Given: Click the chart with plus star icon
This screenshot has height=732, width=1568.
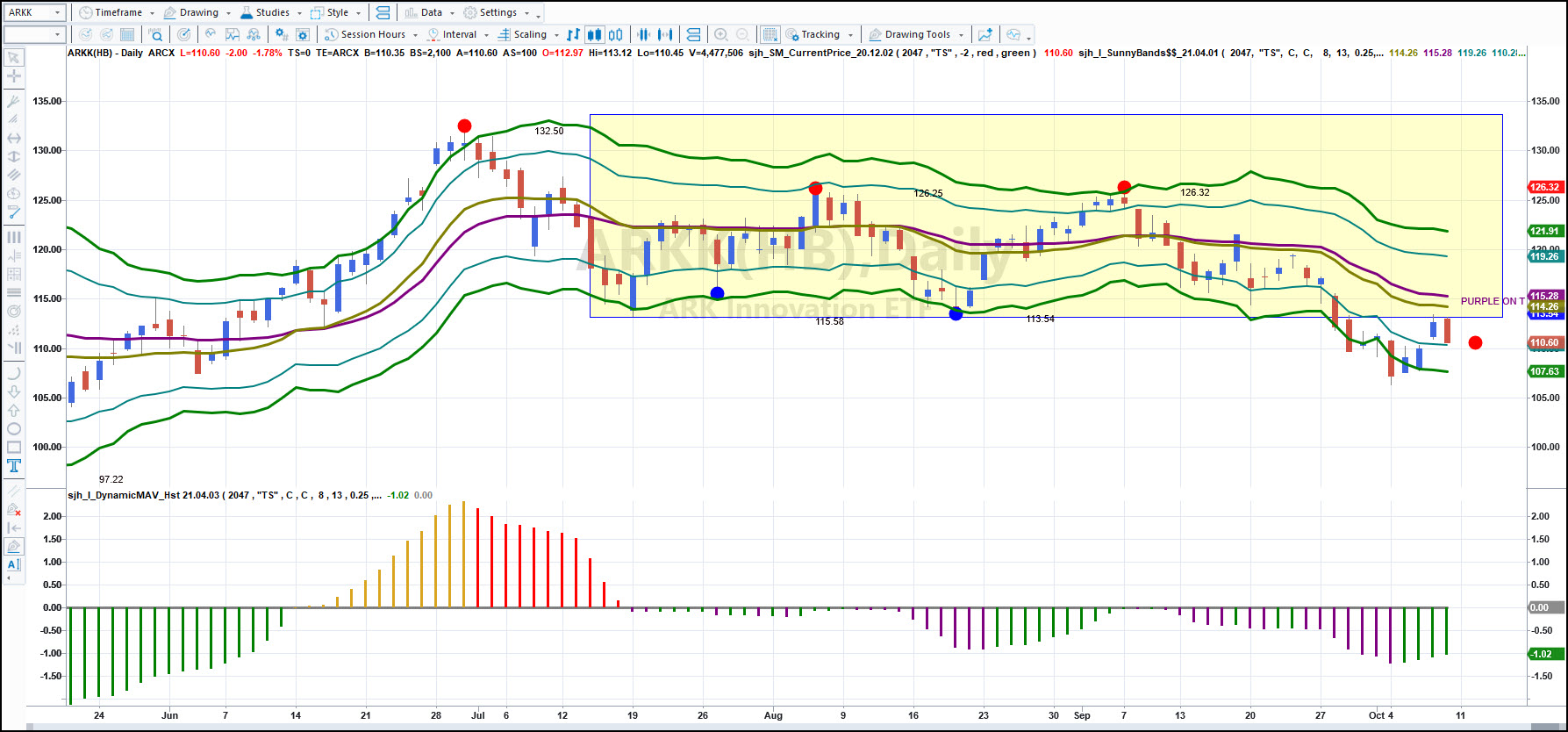Looking at the screenshot, I should point(985,35).
